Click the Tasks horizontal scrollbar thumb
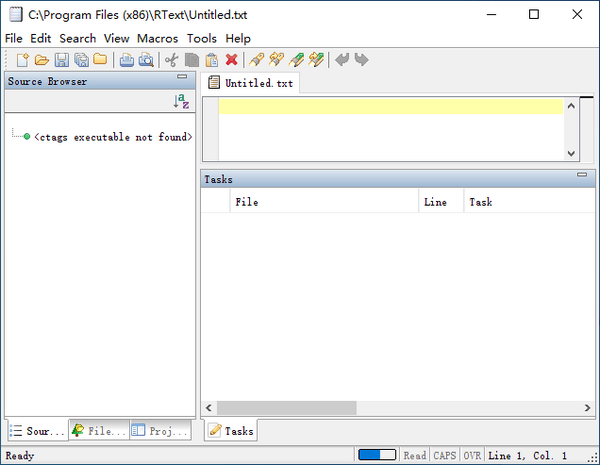600x465 pixels. click(286, 408)
